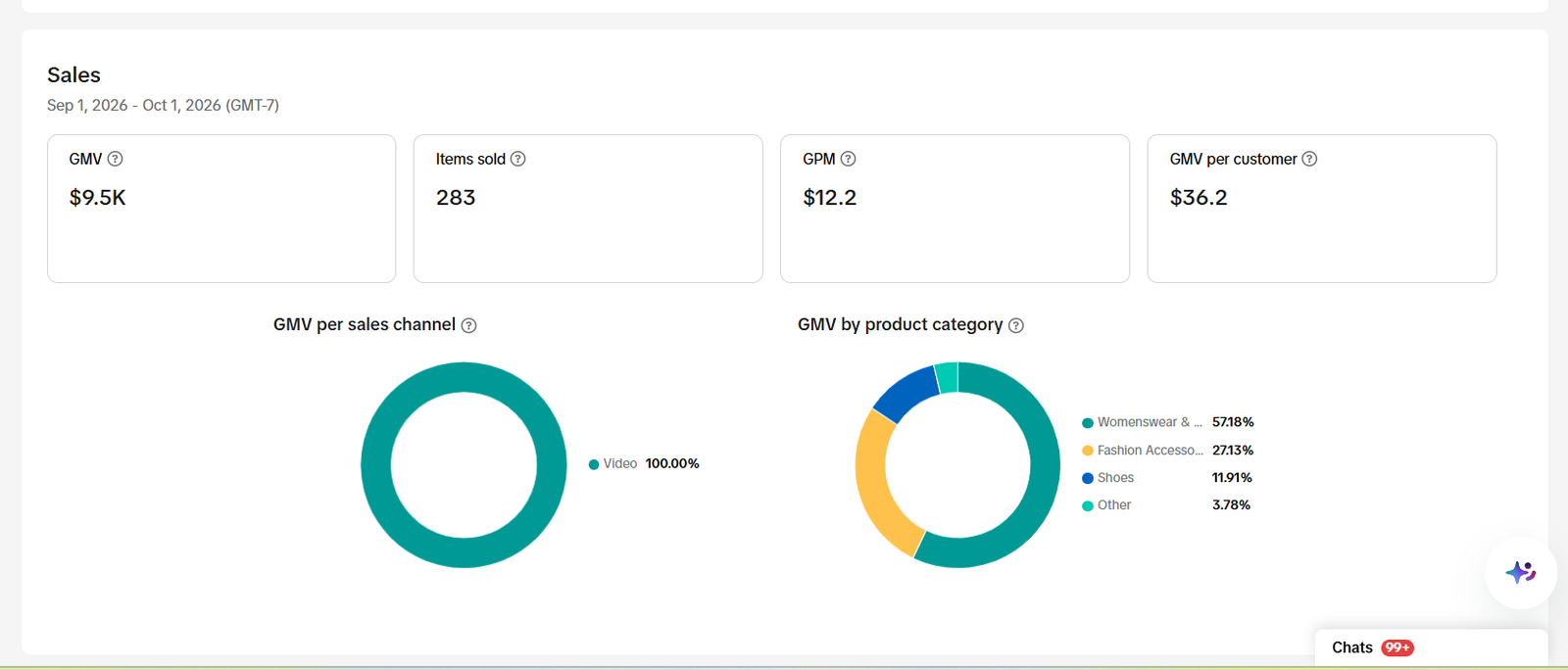Click the Sep 1, 2026 - Oct 1, 2026 date range
Screen dimensions: 1568x670
pos(163,105)
